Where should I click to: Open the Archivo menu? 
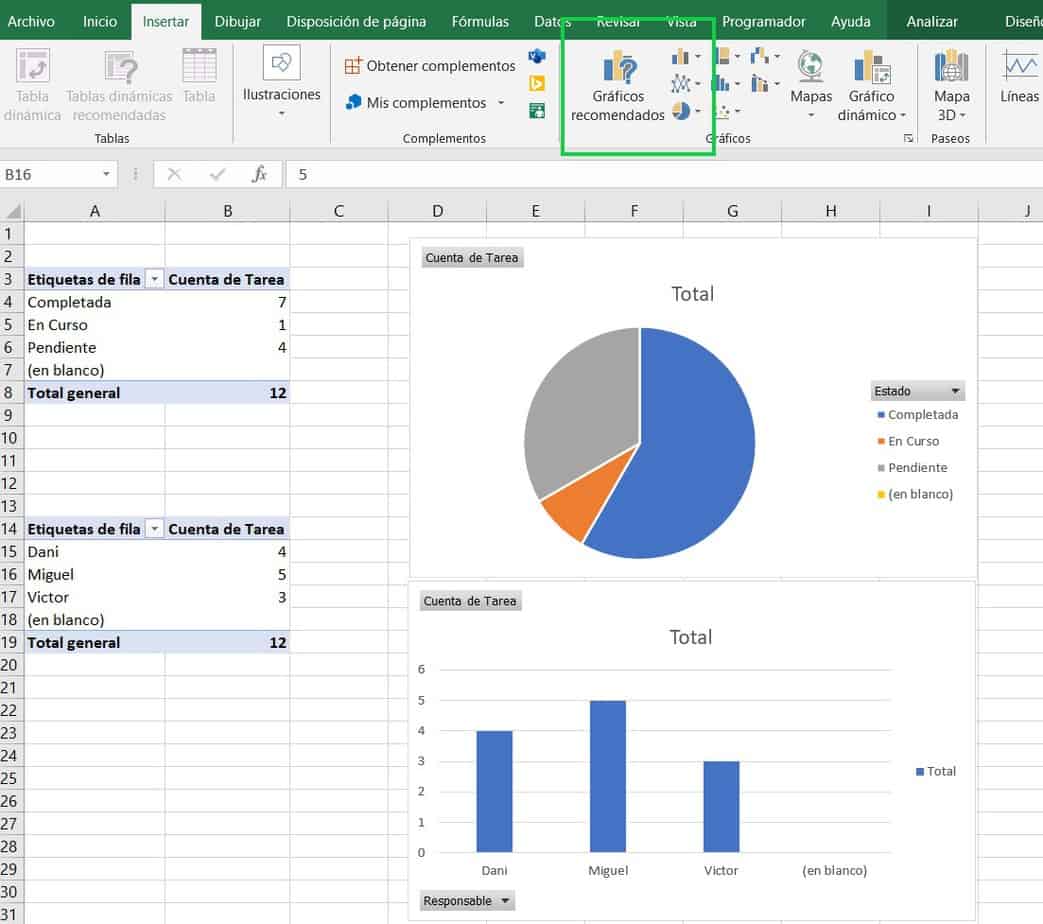[x=31, y=21]
